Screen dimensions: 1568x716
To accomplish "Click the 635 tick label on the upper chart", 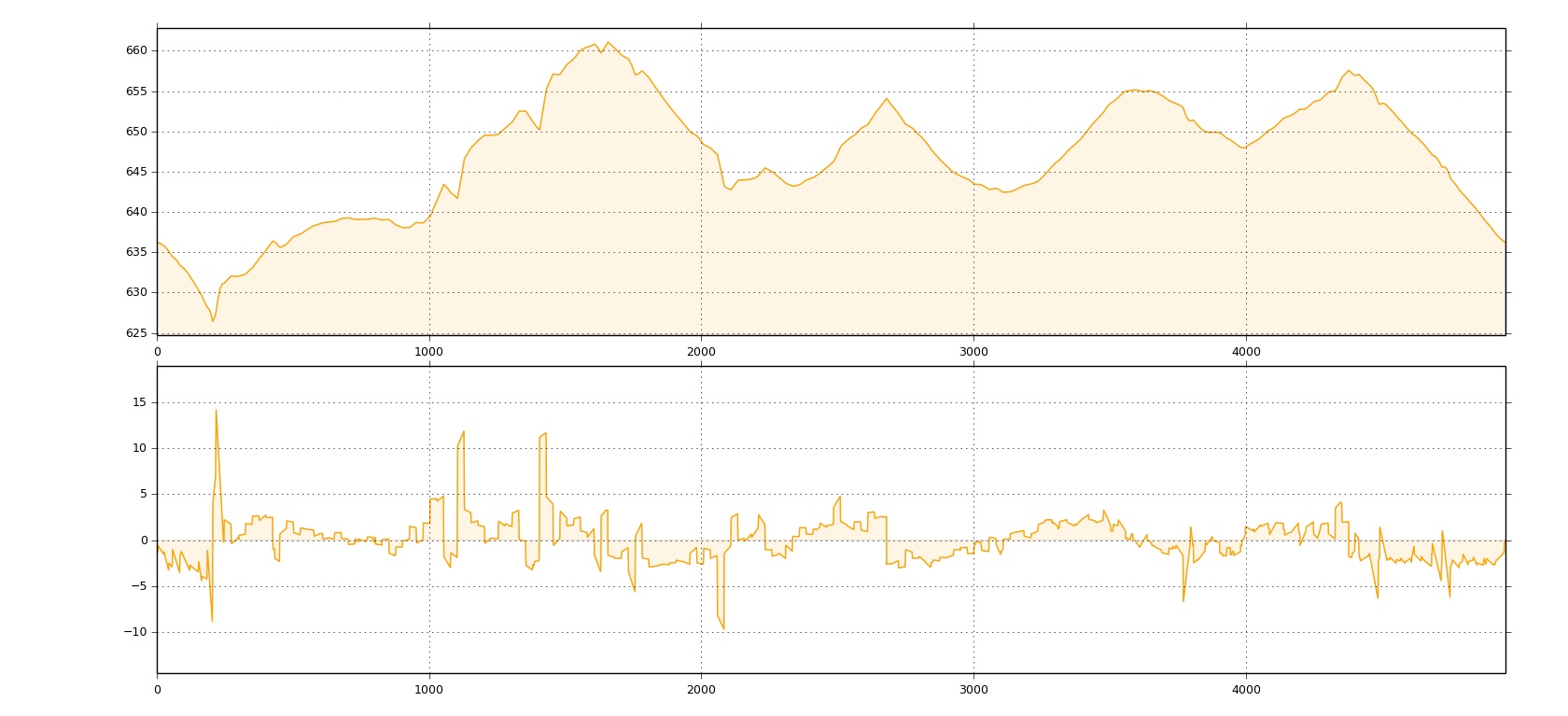I will (x=136, y=252).
